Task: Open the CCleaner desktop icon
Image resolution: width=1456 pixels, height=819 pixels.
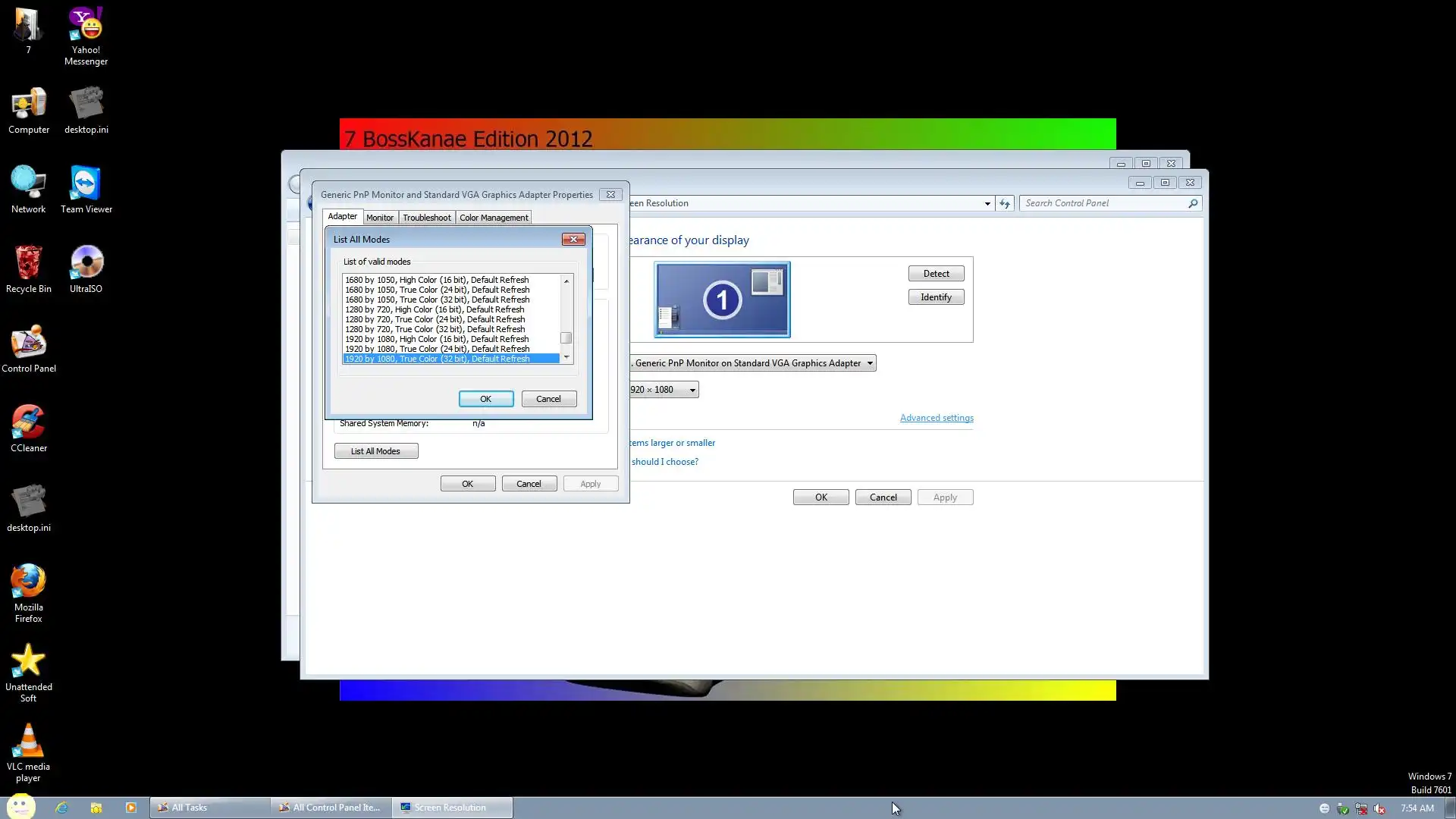Action: click(x=28, y=425)
